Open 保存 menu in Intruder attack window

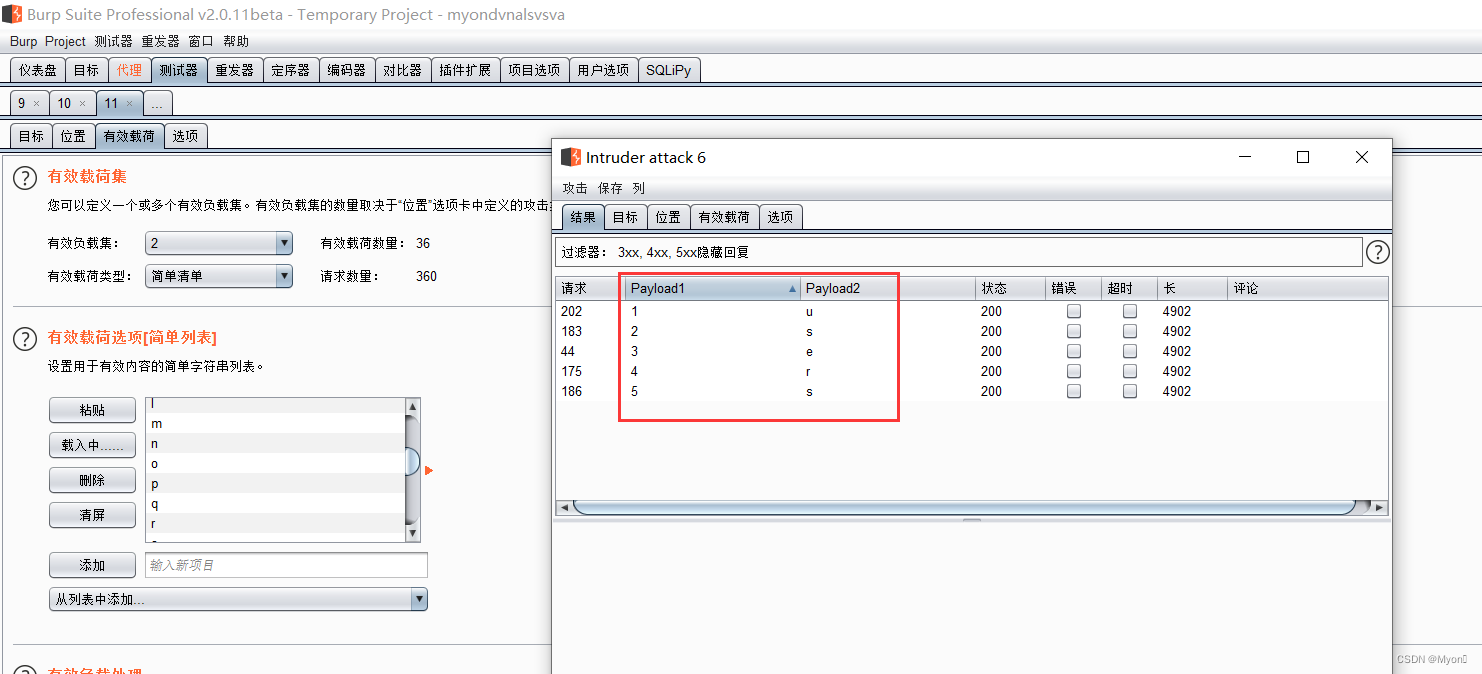coord(610,188)
